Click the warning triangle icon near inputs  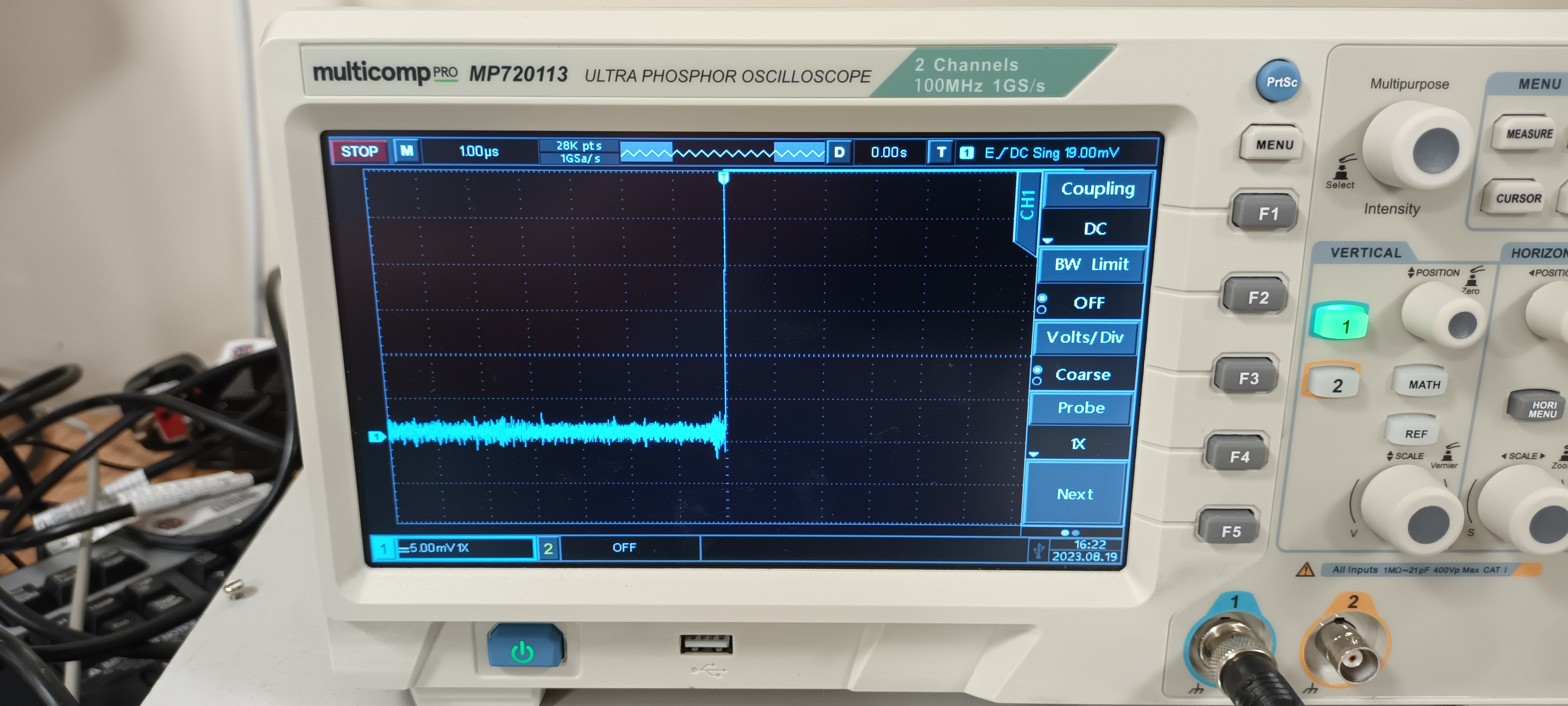coord(1305,570)
